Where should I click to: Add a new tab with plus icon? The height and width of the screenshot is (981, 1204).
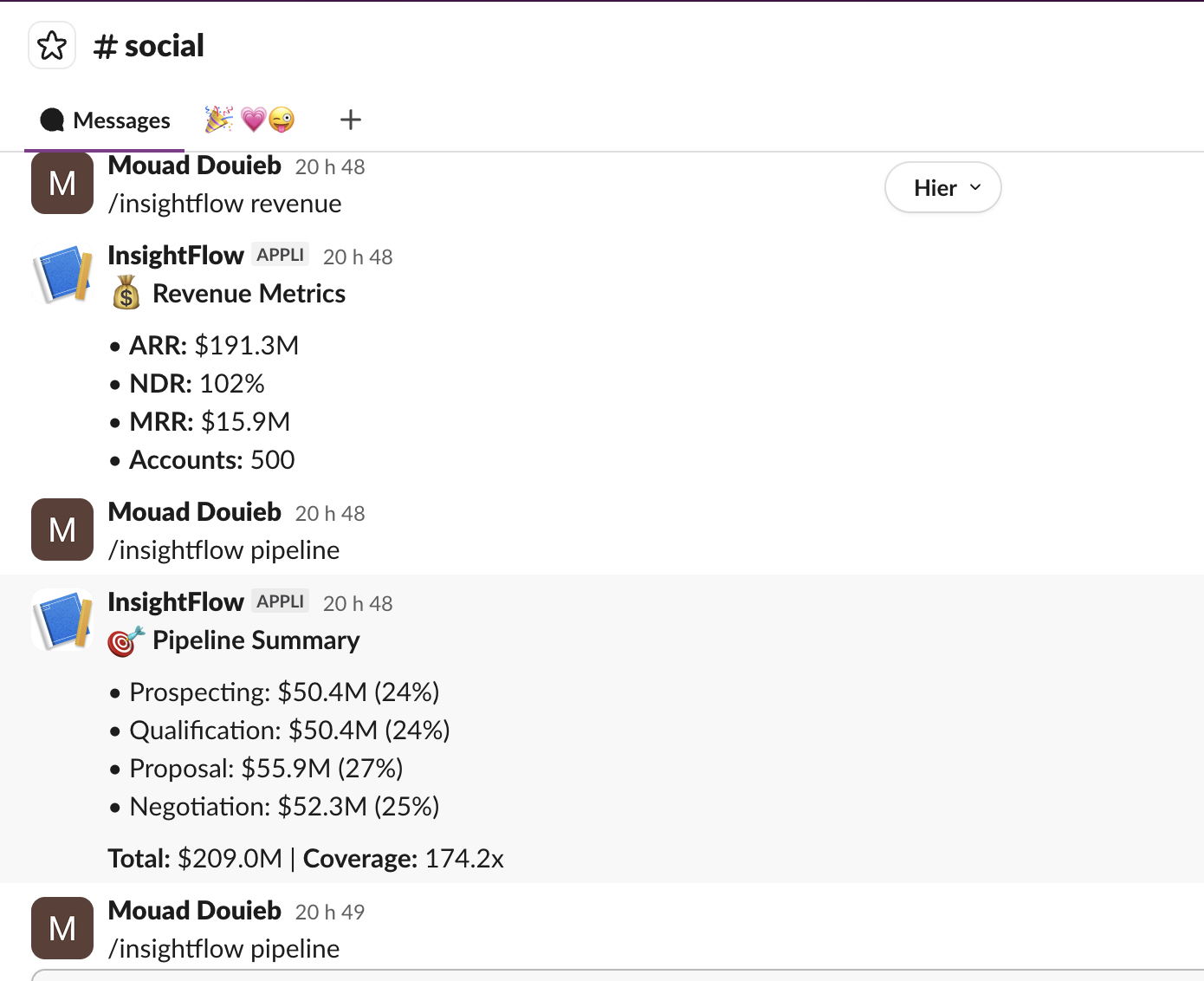tap(350, 120)
